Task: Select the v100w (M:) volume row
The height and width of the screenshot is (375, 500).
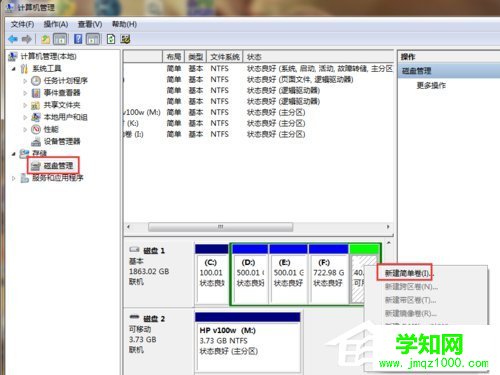Action: pos(258,112)
